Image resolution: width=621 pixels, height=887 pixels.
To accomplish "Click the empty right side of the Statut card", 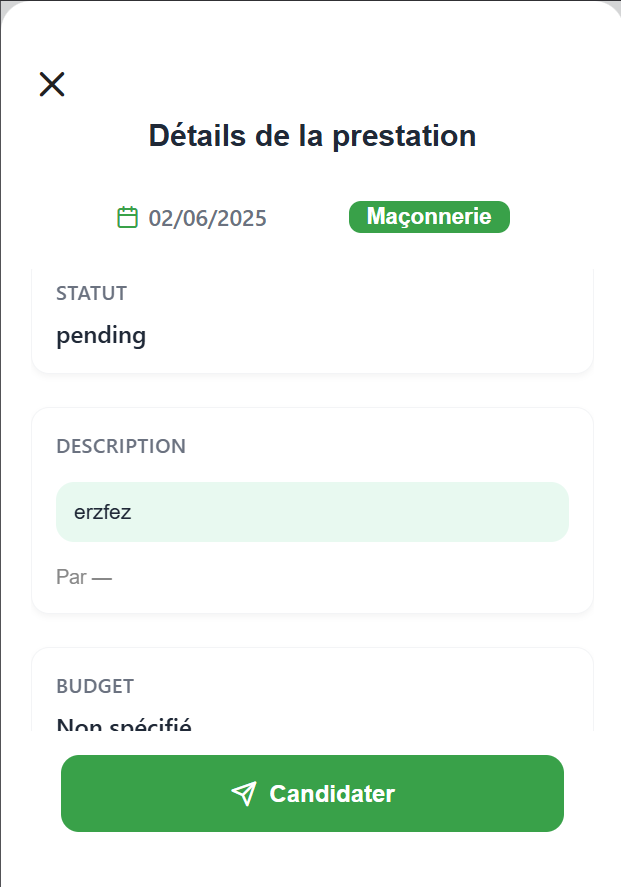I will 450,320.
